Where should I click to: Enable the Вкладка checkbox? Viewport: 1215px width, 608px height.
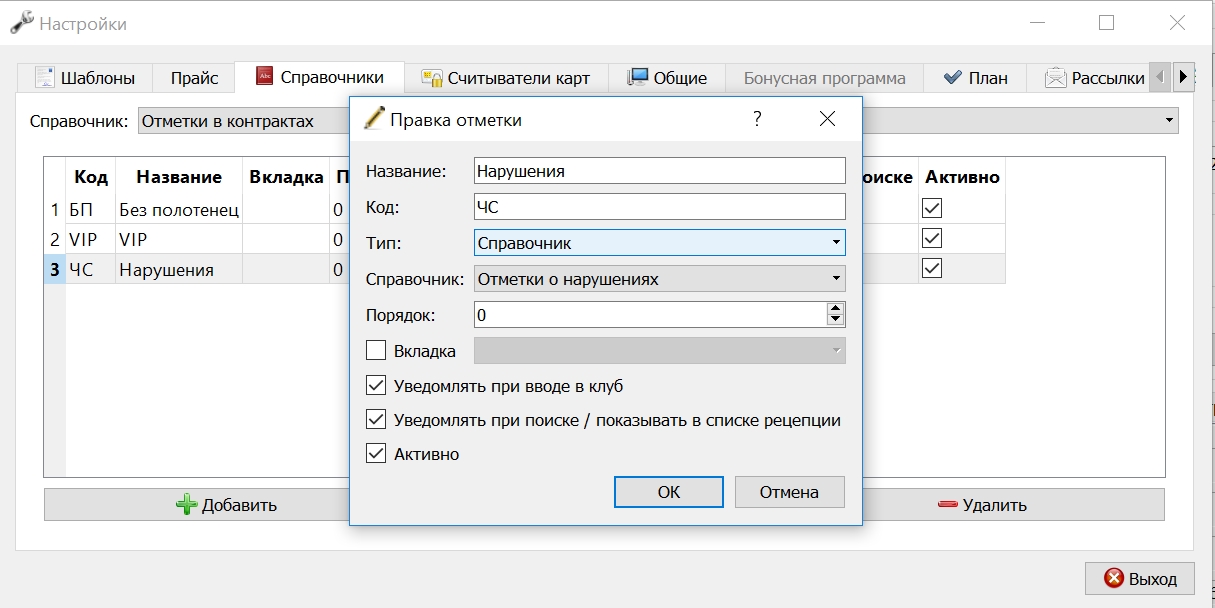pyautogui.click(x=376, y=351)
